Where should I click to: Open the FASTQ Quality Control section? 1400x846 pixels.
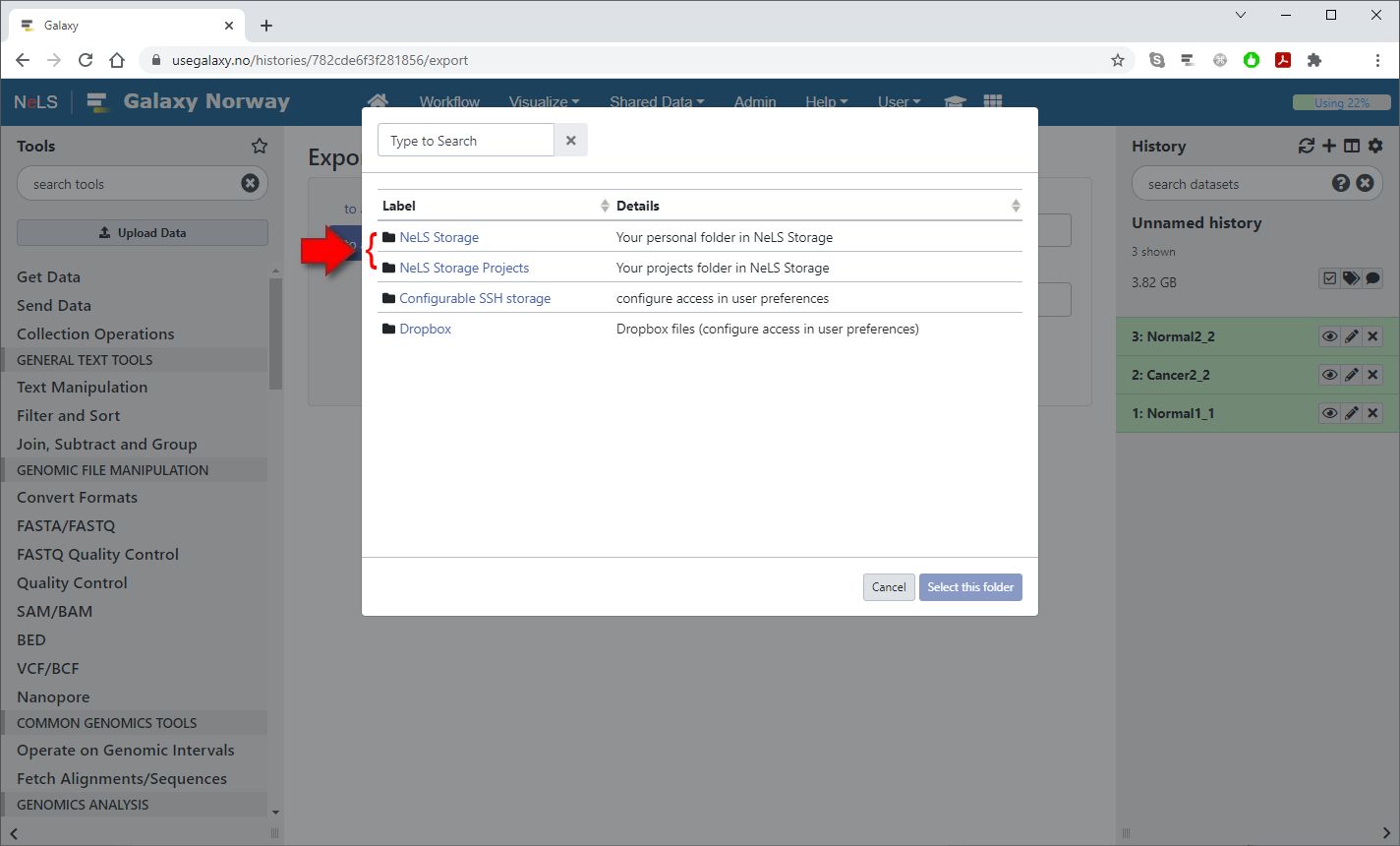tap(97, 555)
